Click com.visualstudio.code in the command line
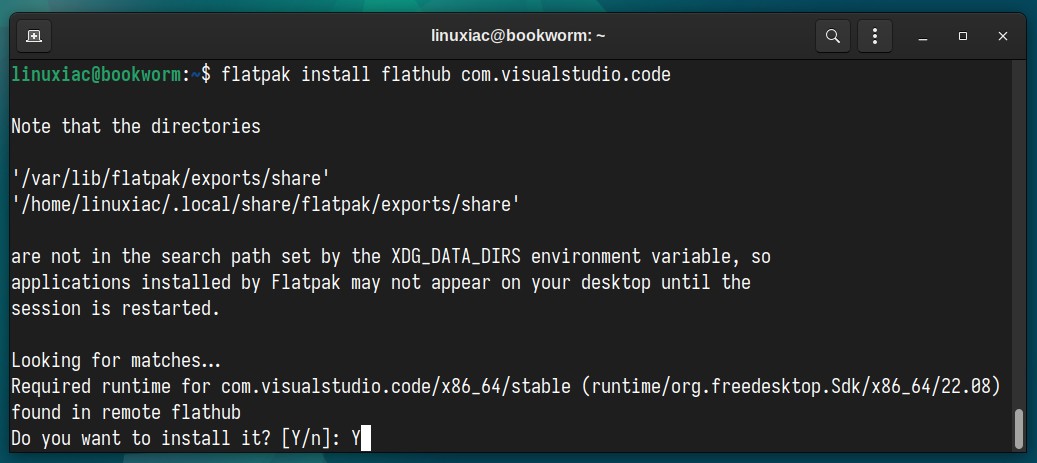Viewport: 1037px width, 463px height. [565, 74]
